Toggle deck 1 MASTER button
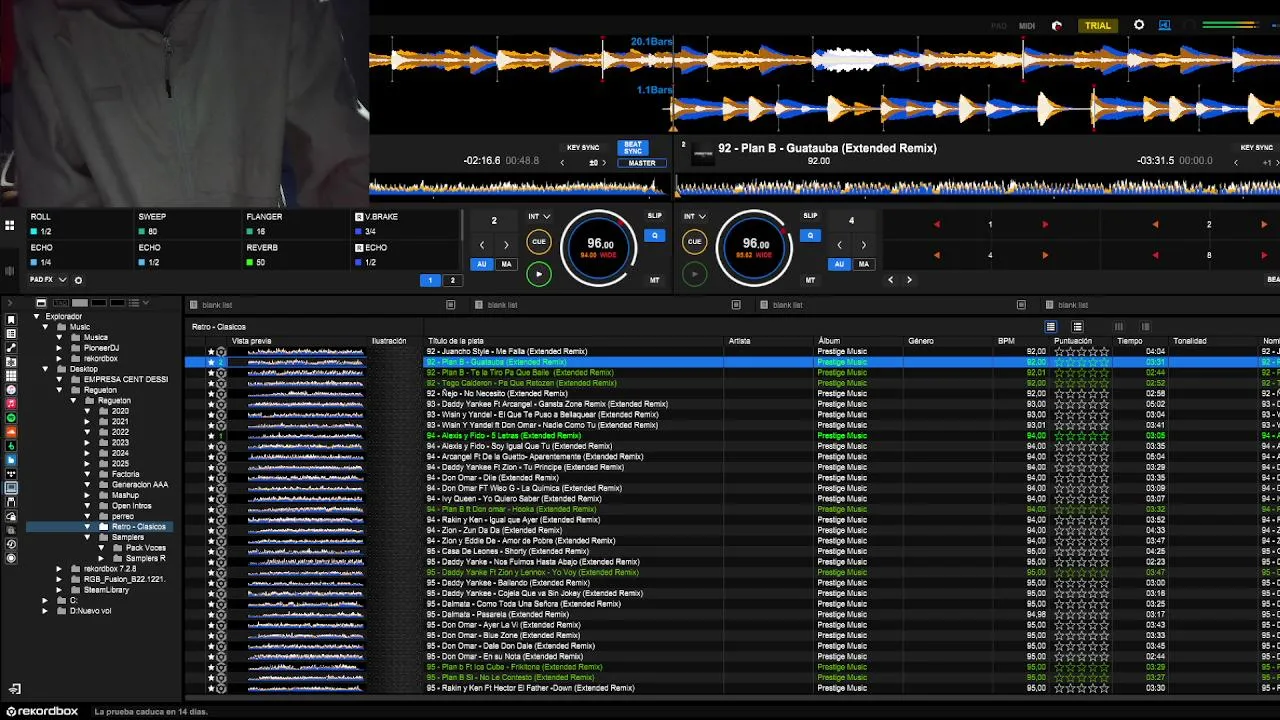Image resolution: width=1280 pixels, height=720 pixels. tap(642, 163)
